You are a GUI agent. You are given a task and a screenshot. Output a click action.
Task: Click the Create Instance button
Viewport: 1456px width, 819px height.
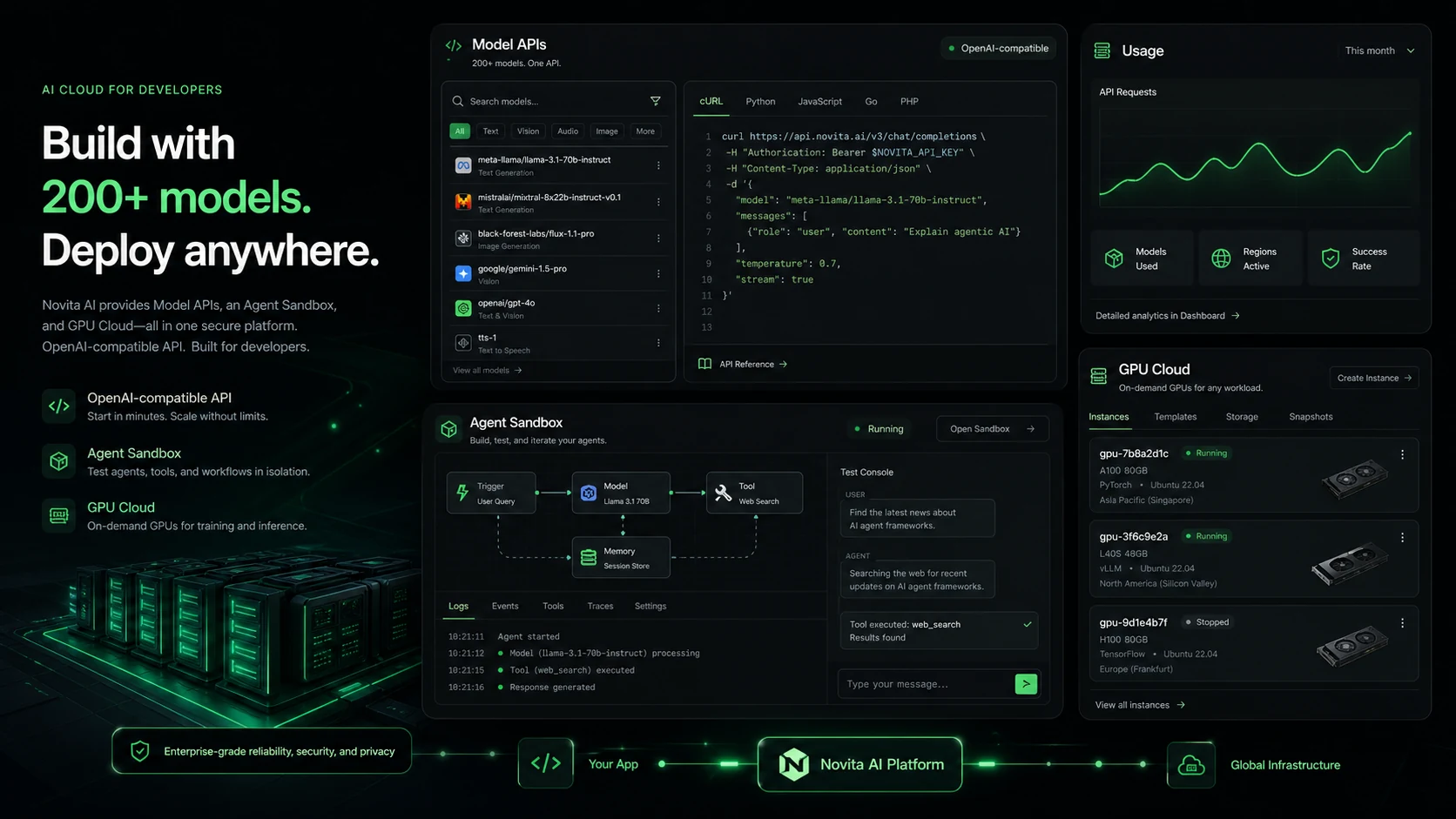tap(1374, 378)
